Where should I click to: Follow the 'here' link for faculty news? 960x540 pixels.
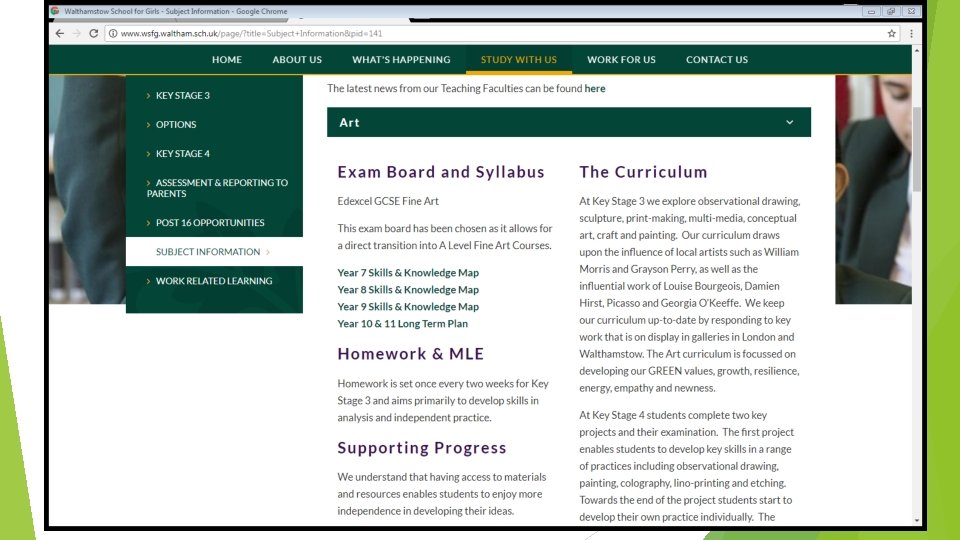point(594,88)
